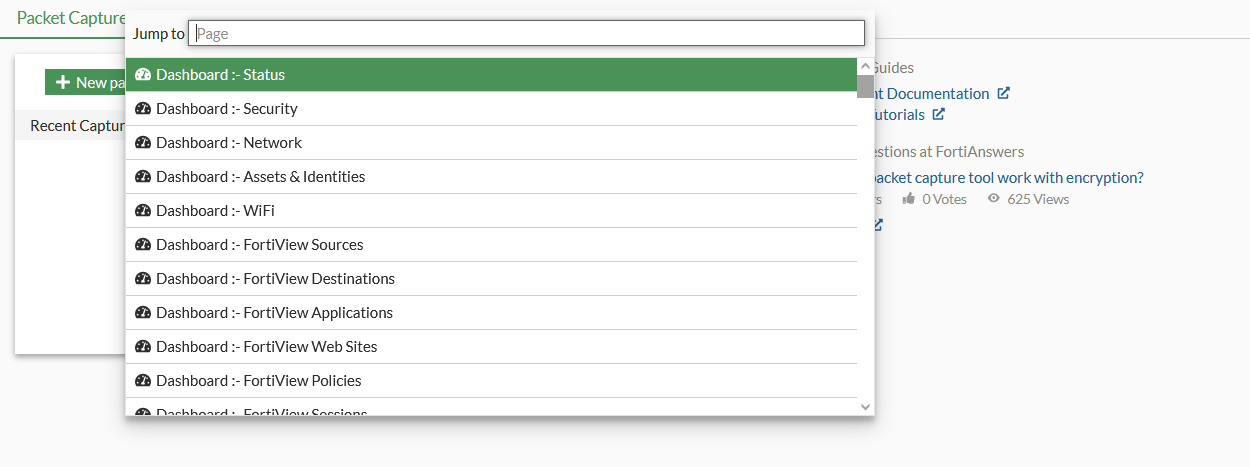Click external-link icon beside Documentation
Viewport: 1250px width, 467px height.
coord(1003,93)
